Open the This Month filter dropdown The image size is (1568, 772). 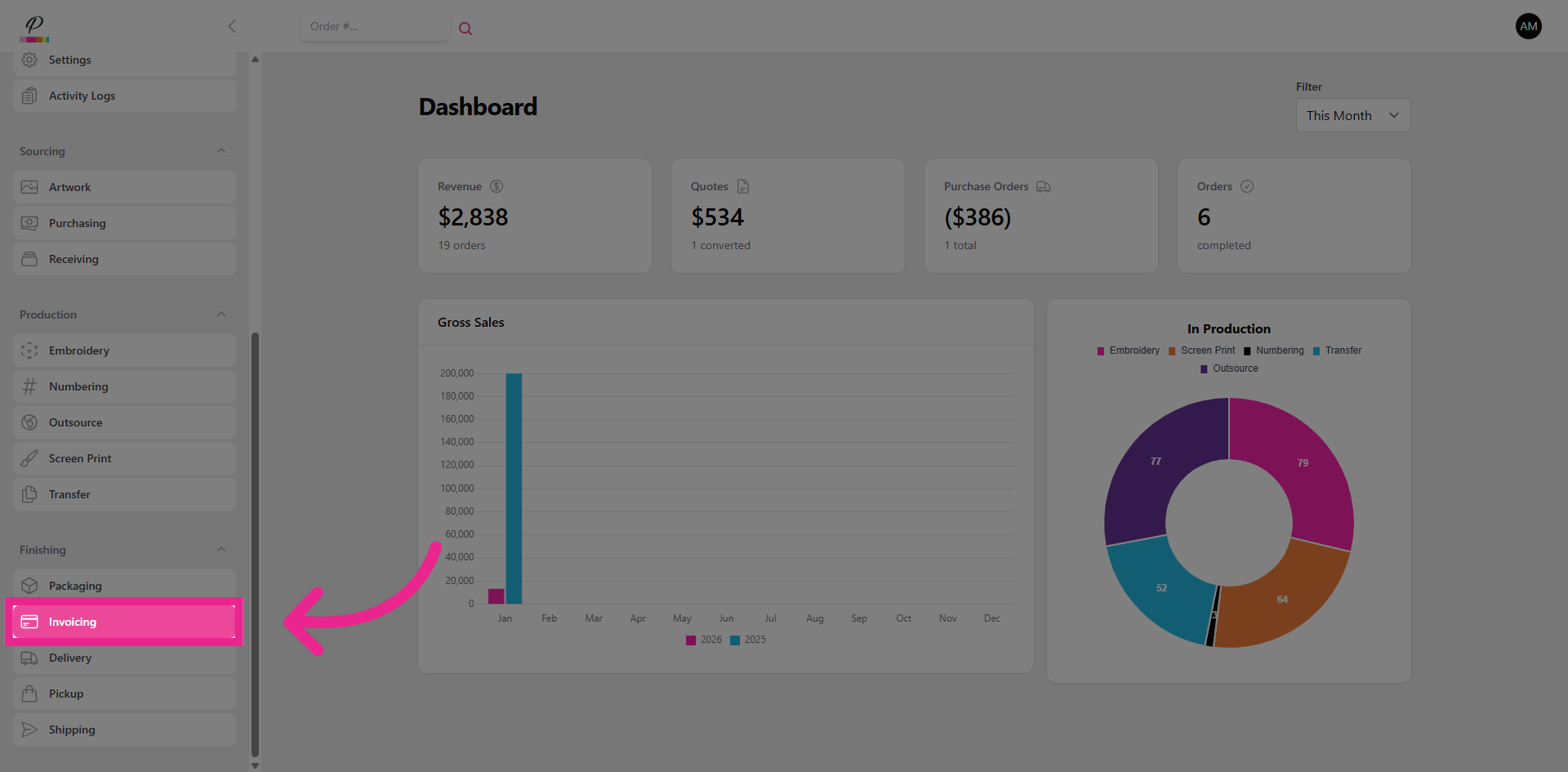tap(1352, 115)
